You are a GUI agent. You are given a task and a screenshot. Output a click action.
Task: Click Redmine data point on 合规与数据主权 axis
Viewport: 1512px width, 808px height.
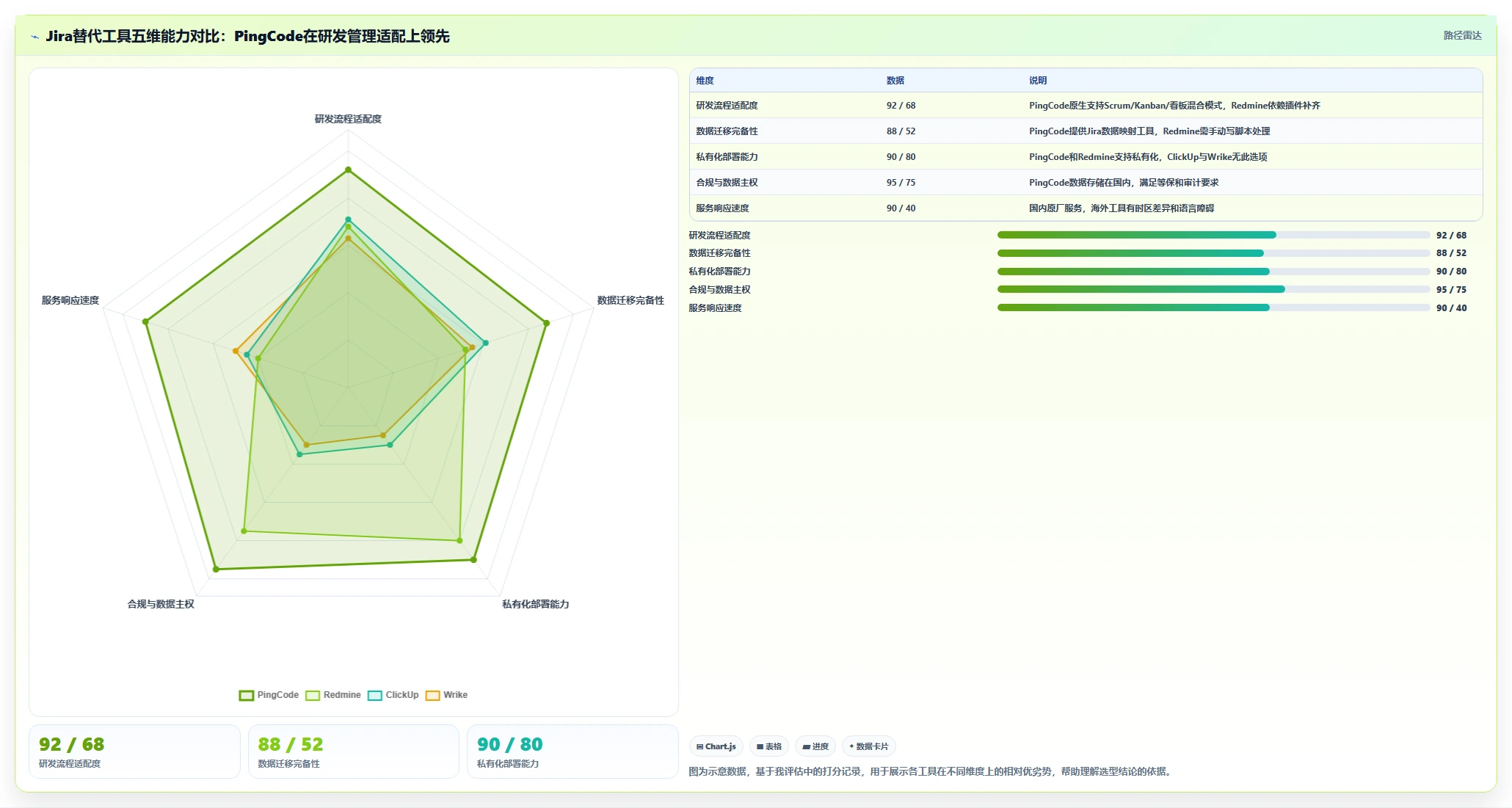[244, 531]
